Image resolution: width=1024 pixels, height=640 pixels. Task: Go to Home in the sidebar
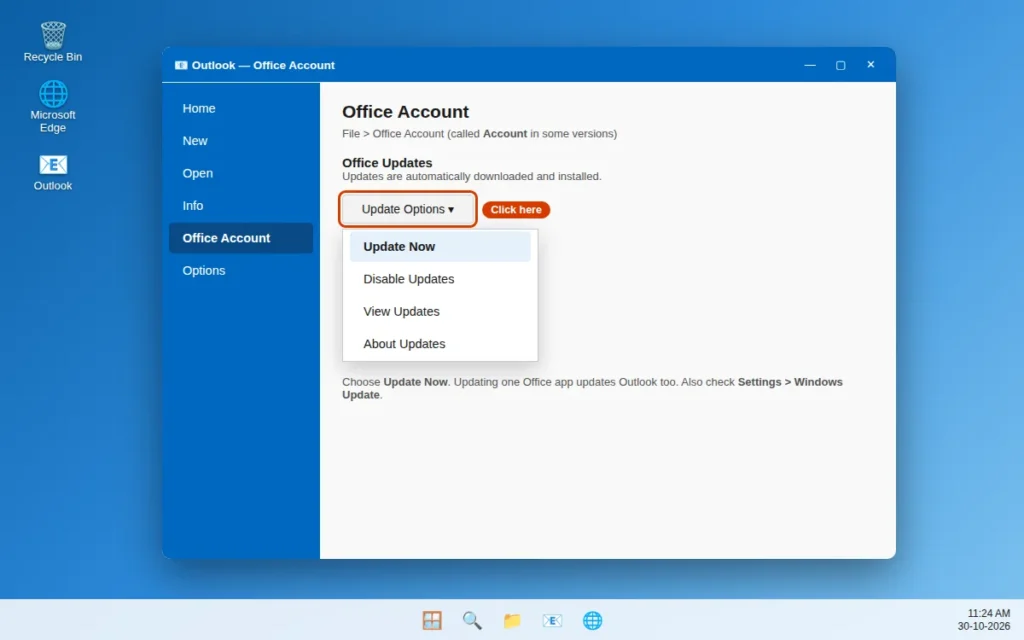241,108
